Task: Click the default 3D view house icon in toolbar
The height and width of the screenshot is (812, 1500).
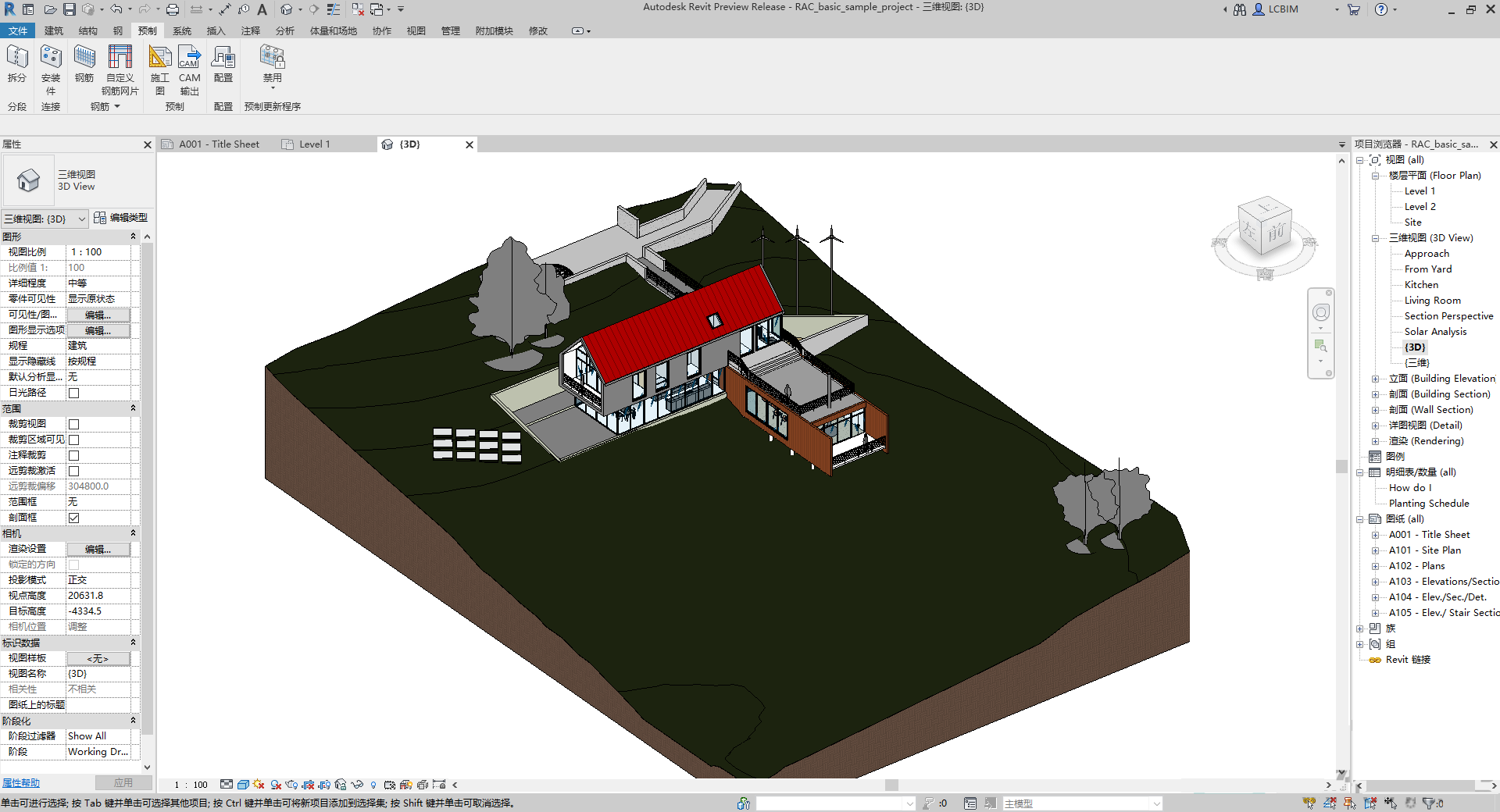Action: coord(287,9)
